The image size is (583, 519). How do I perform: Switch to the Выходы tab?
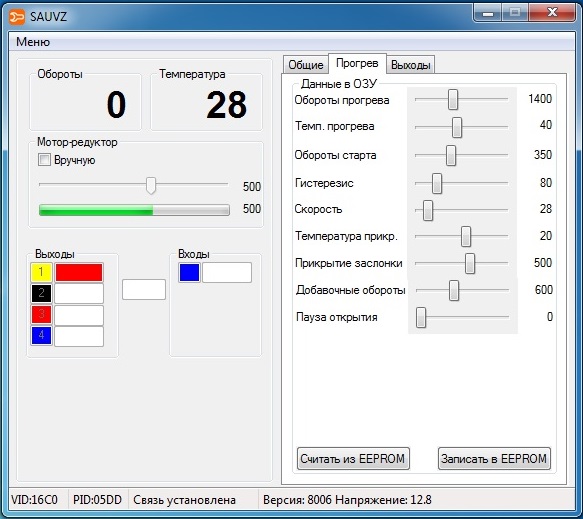(x=410, y=65)
